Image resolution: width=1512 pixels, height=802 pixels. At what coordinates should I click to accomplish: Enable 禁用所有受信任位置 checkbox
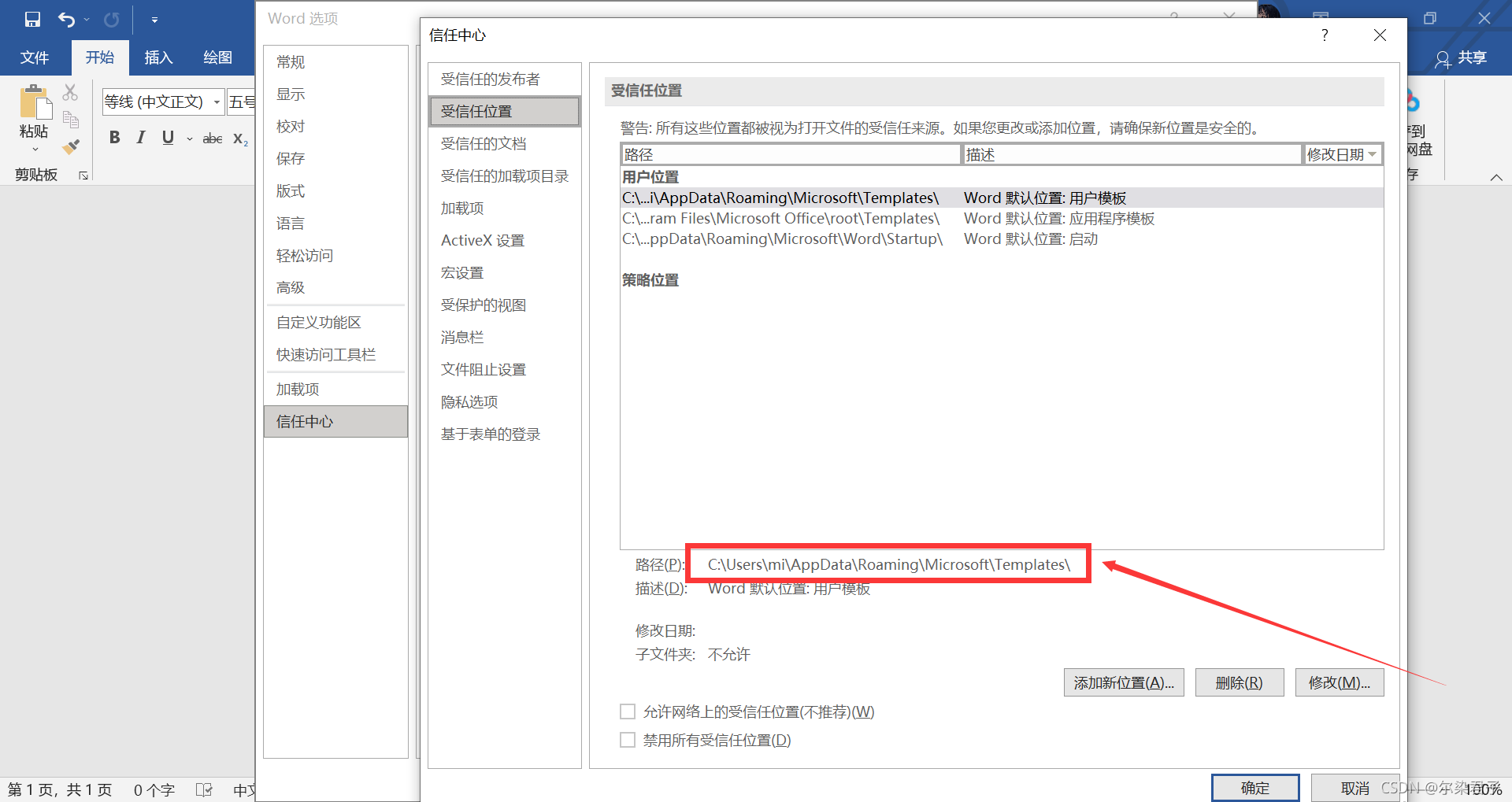(x=628, y=740)
